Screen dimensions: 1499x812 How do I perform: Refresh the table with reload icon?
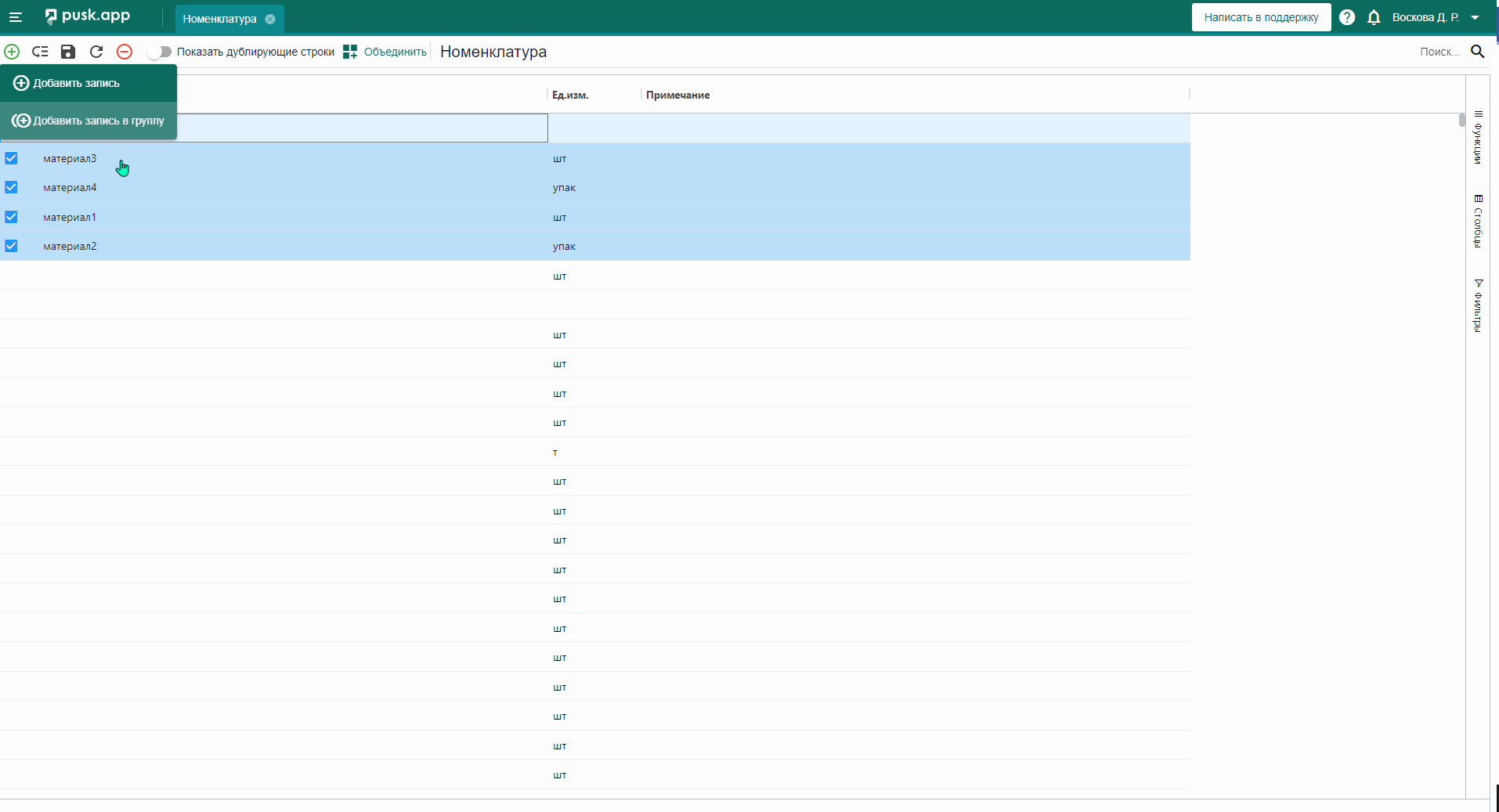click(96, 52)
